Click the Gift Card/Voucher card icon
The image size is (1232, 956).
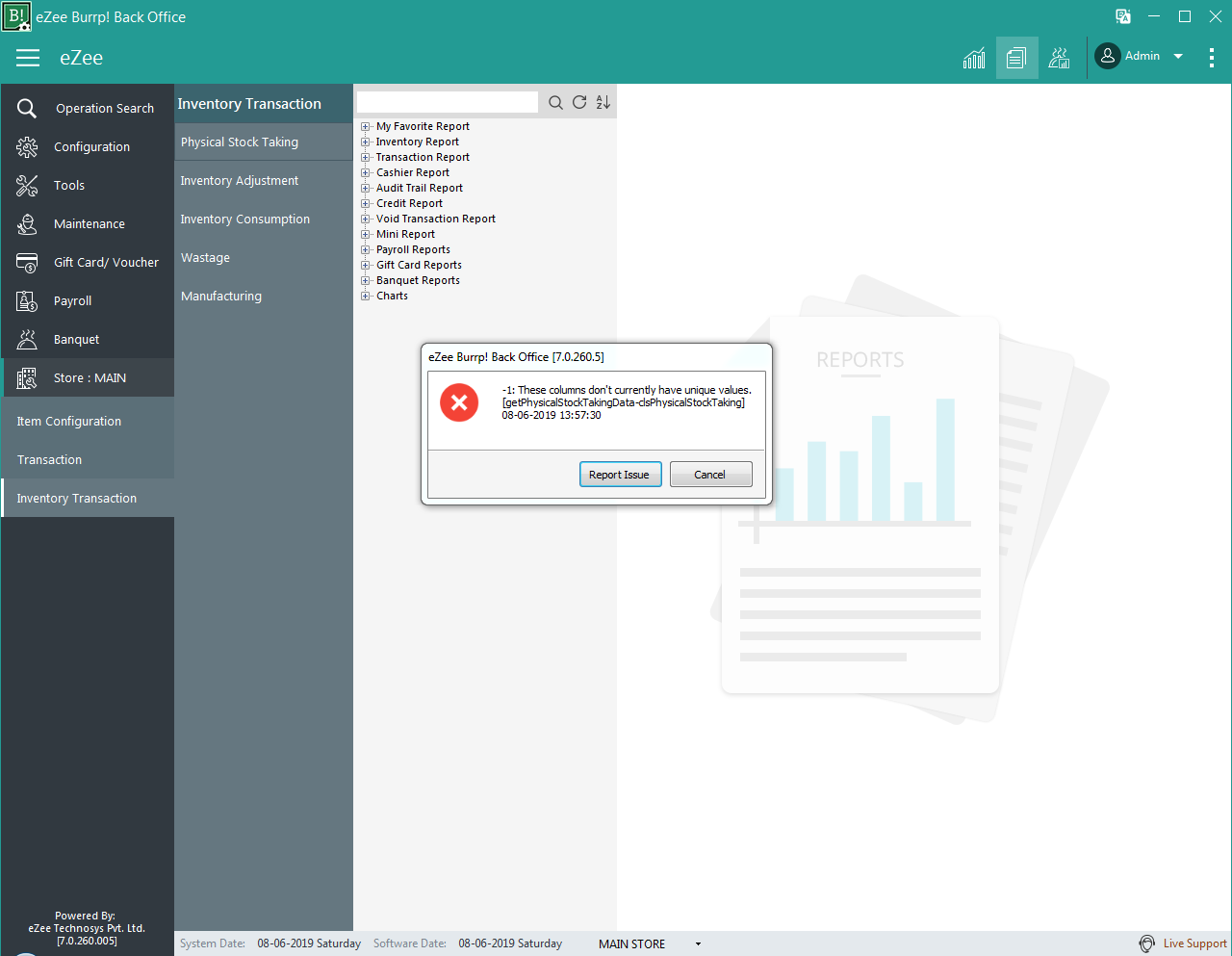coord(27,263)
